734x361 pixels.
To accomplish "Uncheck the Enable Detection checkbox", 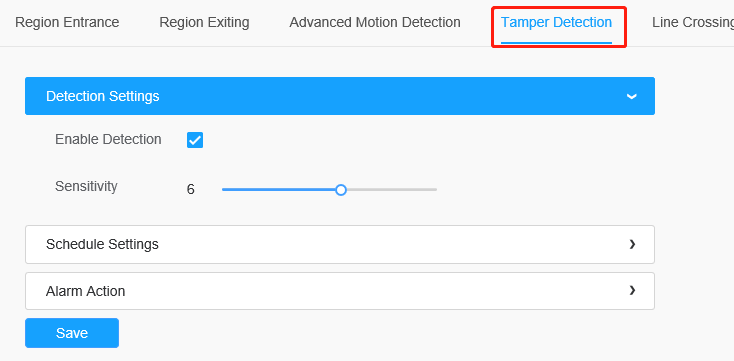I will (195, 140).
